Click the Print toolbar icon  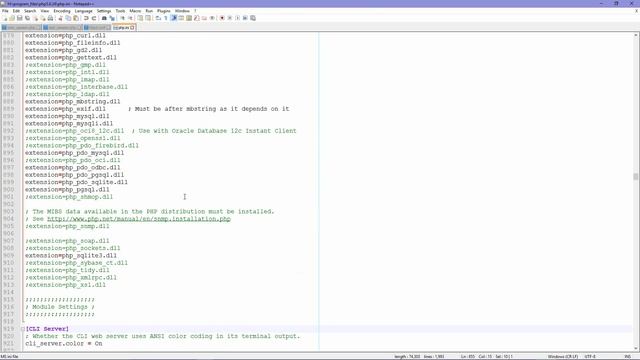click(x=50, y=18)
